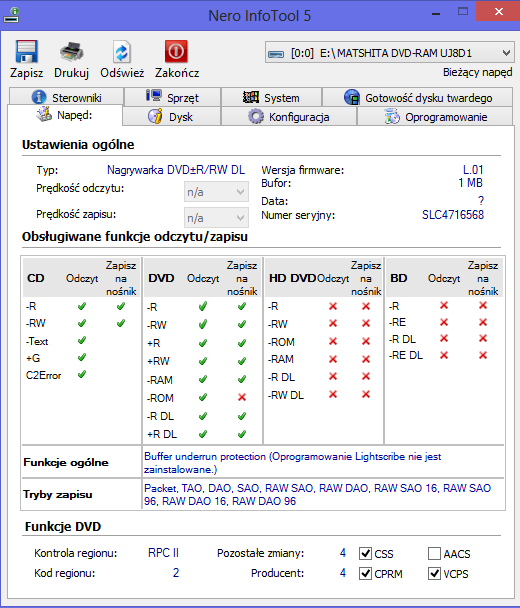Image resolution: width=520 pixels, height=608 pixels.
Task: Click the Sprzęt computer icon
Action: coord(154,95)
